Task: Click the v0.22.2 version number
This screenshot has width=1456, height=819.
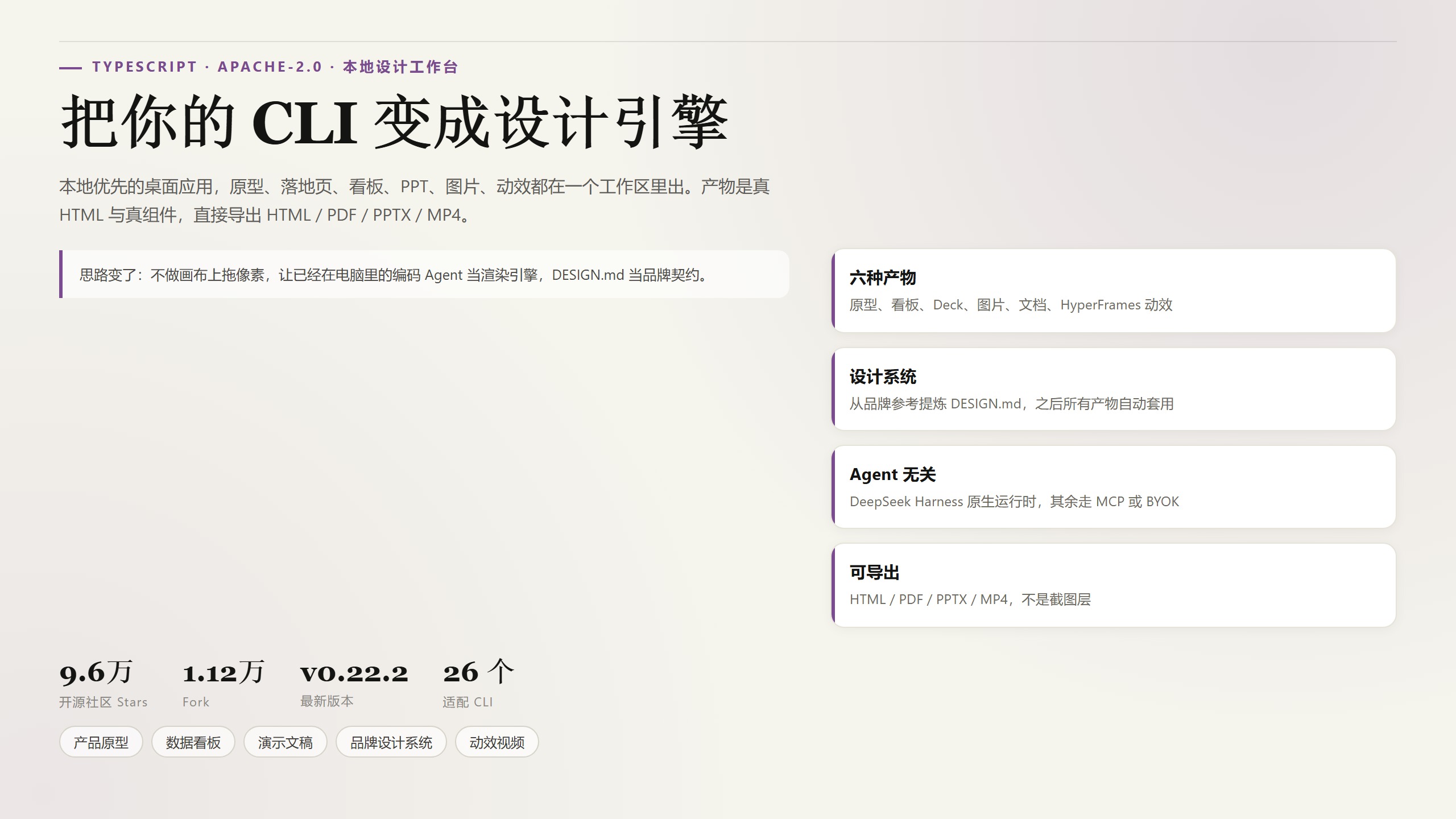Action: [354, 673]
